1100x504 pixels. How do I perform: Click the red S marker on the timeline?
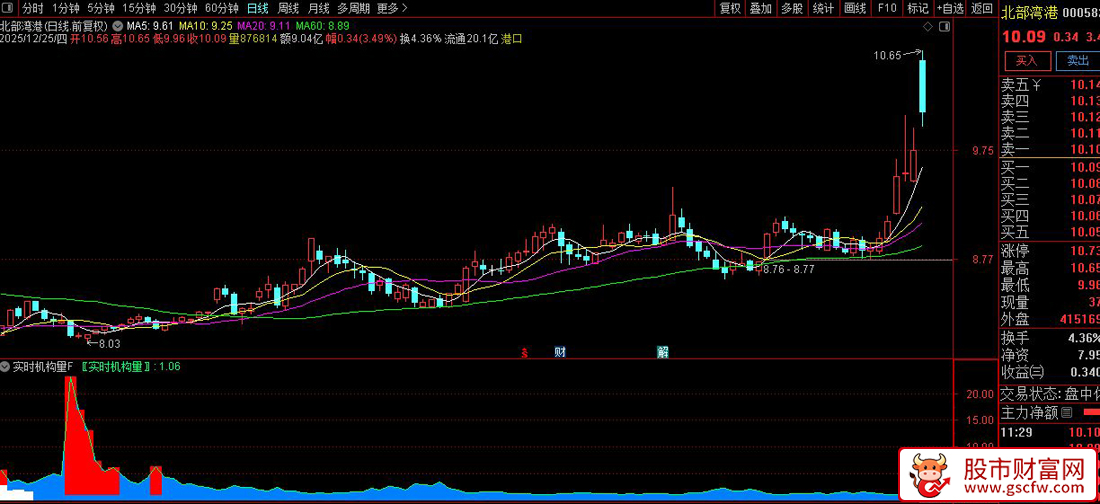(523, 352)
